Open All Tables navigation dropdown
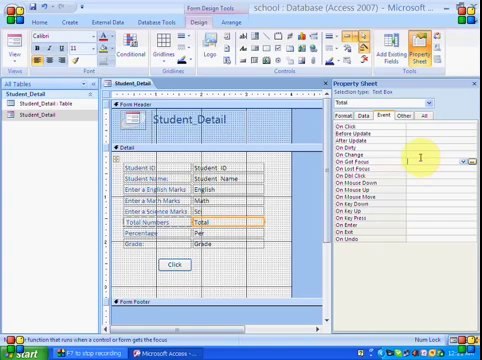 [84, 84]
